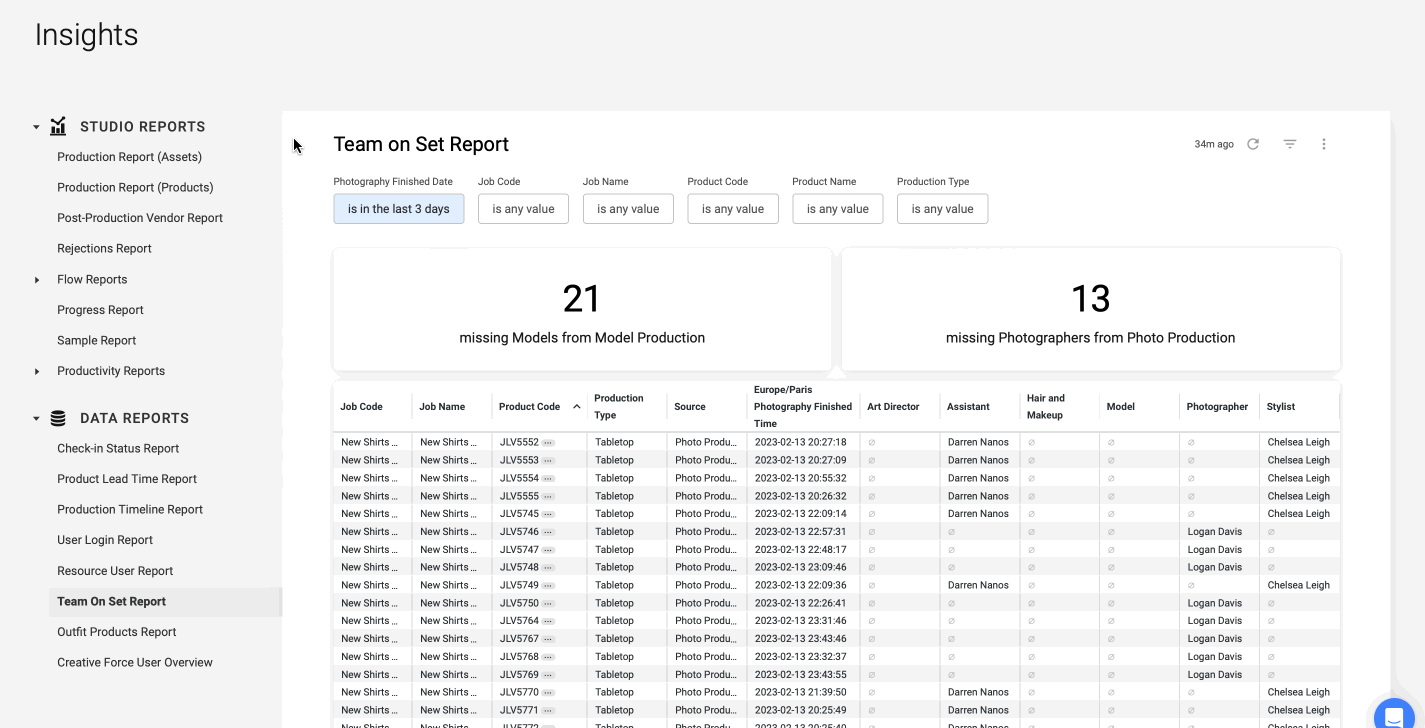Click the sort arrow on Product Code column
1425x728 pixels.
click(577, 407)
